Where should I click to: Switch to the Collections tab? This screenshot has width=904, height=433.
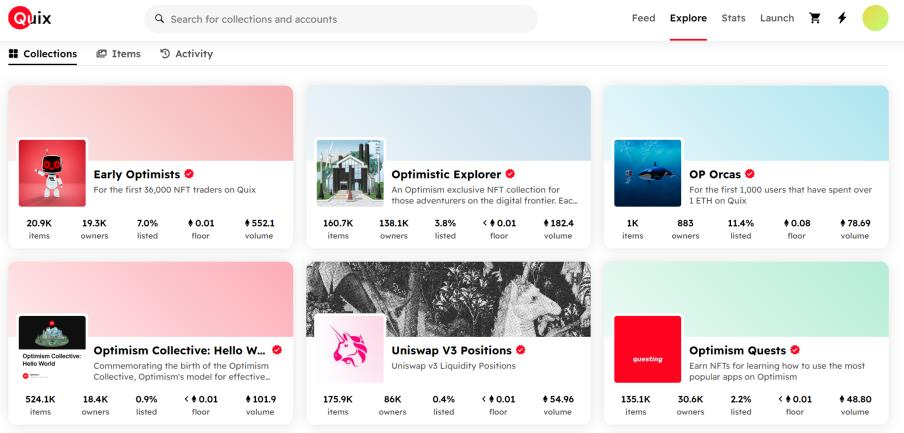43,54
